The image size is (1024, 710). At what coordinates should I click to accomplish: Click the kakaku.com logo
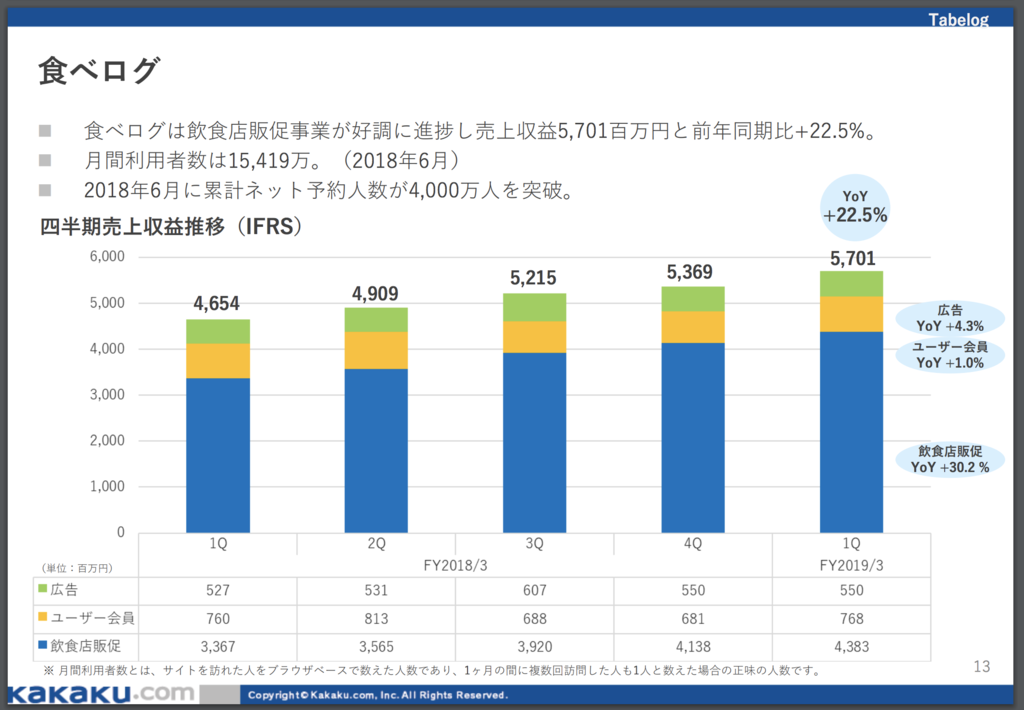tap(102, 694)
